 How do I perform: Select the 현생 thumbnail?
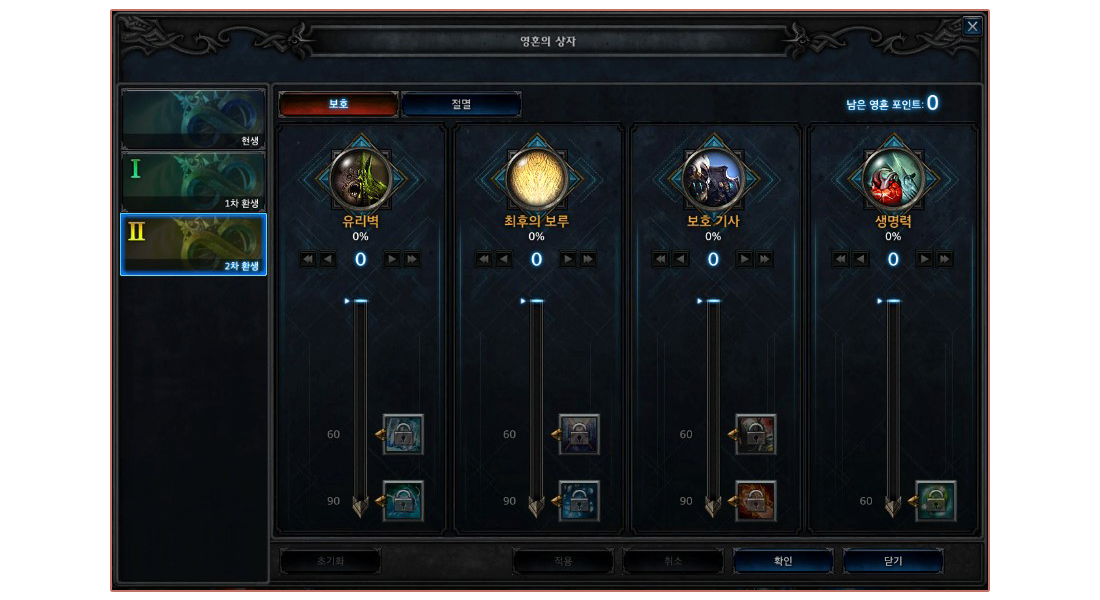(x=194, y=119)
